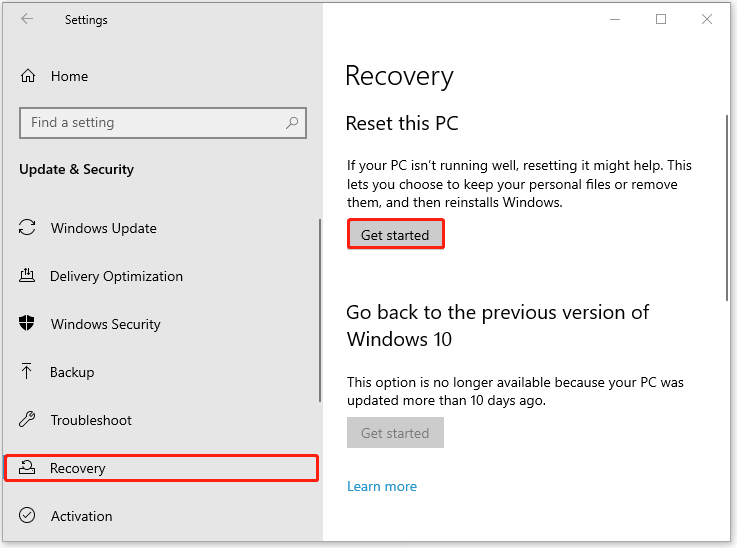
Task: Click the Go back to previous version heading
Action: 497,326
